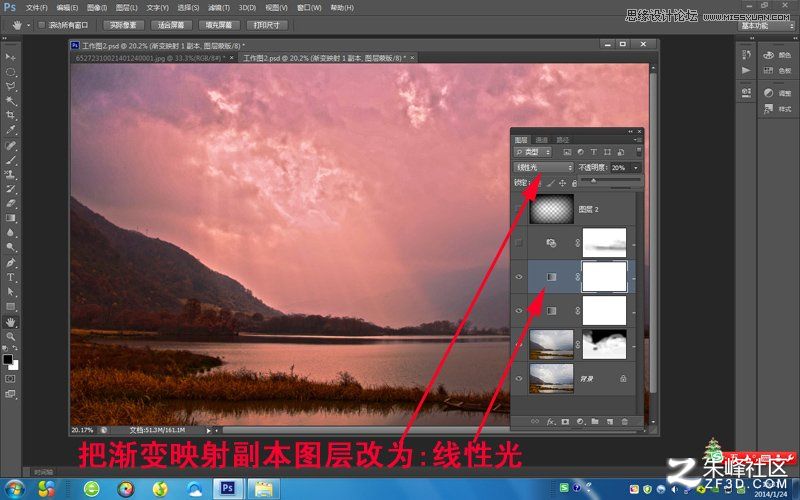Hide the selected gradient map copy layer
Screen dimensions: 800x500
click(x=519, y=277)
